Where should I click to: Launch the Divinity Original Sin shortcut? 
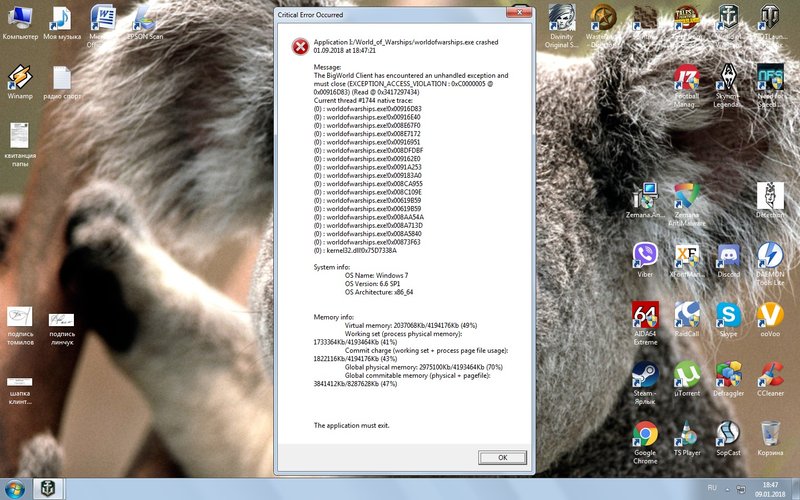(562, 26)
